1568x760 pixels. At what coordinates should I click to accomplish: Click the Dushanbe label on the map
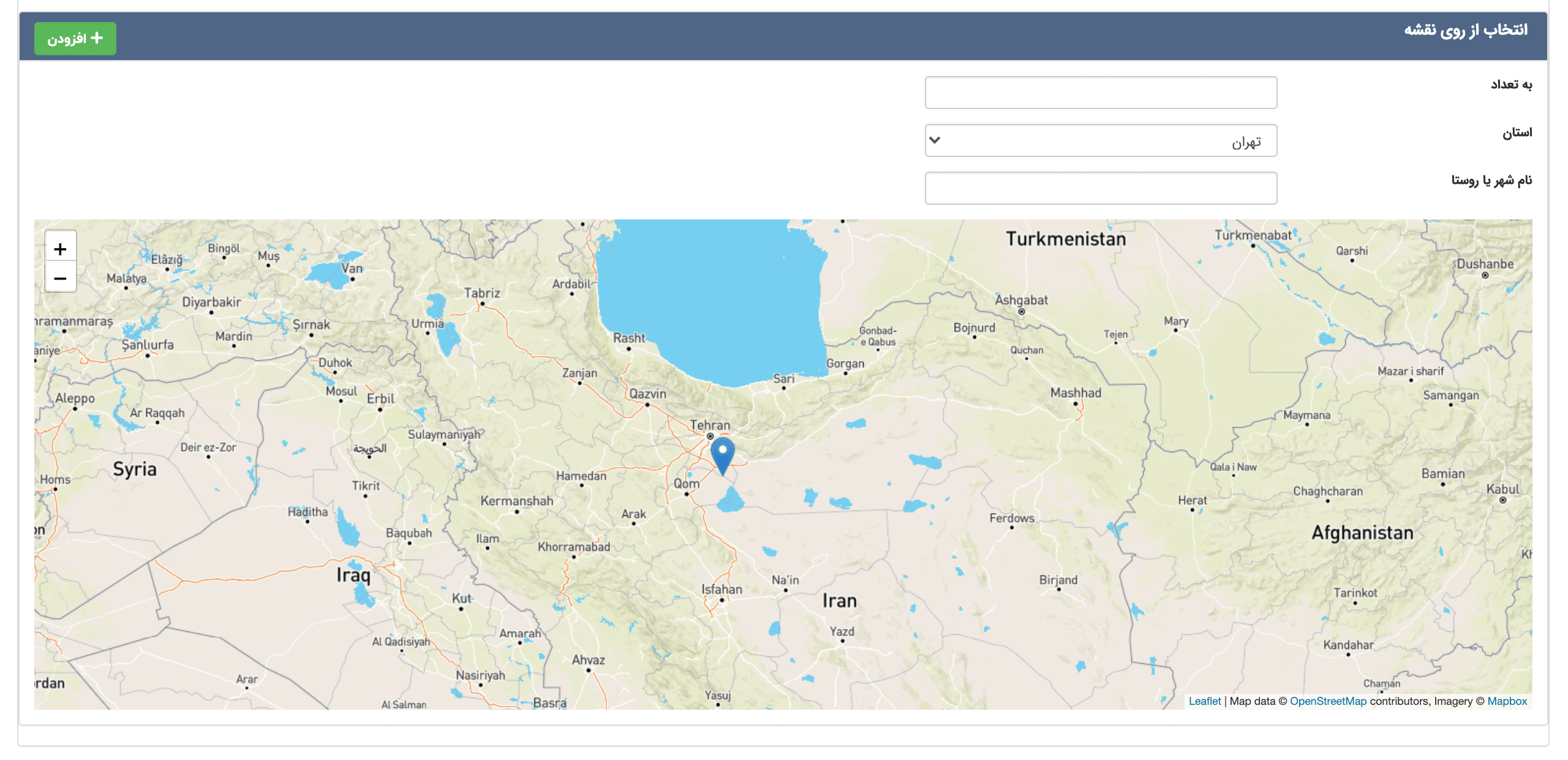point(1485,264)
